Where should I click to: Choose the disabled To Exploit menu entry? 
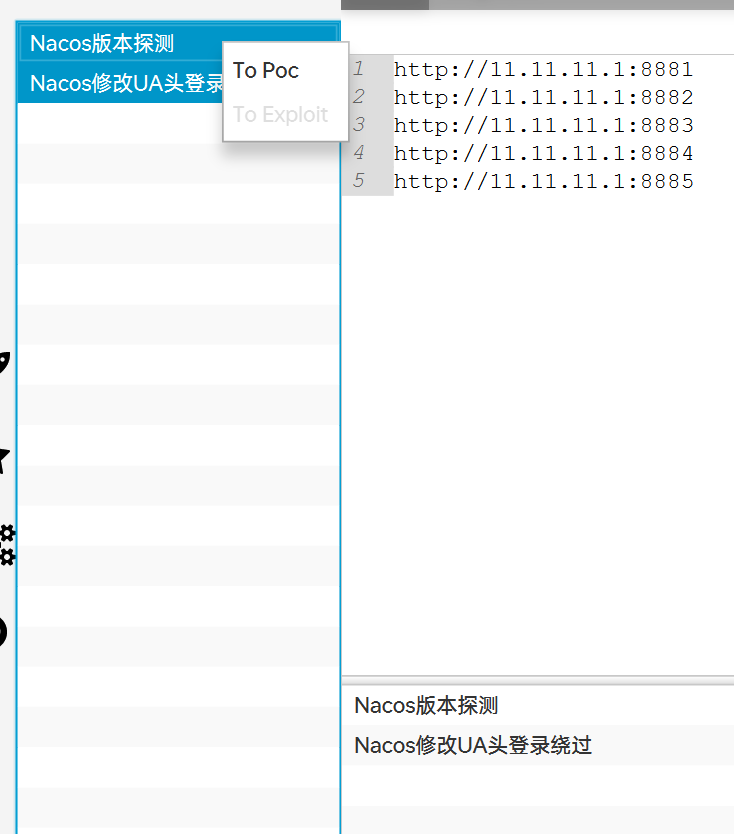(x=280, y=114)
